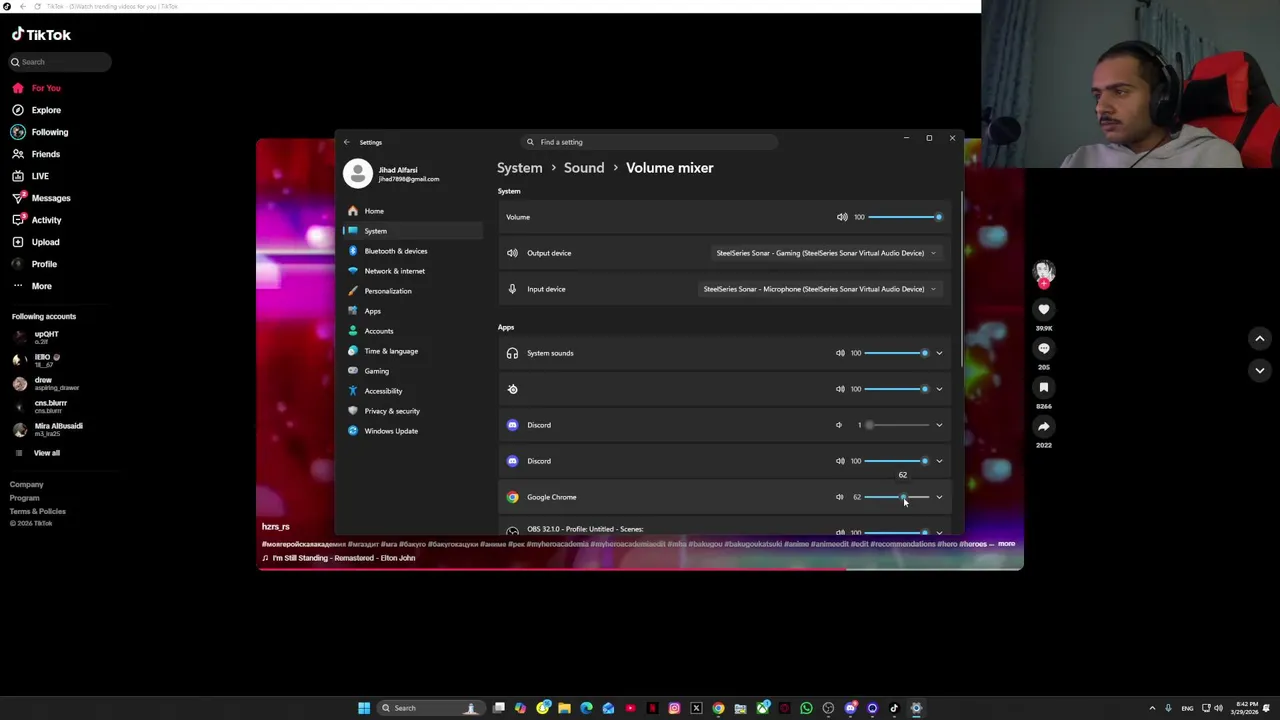Click the Privacy & security shield icon
1280x720 pixels.
(x=353, y=411)
